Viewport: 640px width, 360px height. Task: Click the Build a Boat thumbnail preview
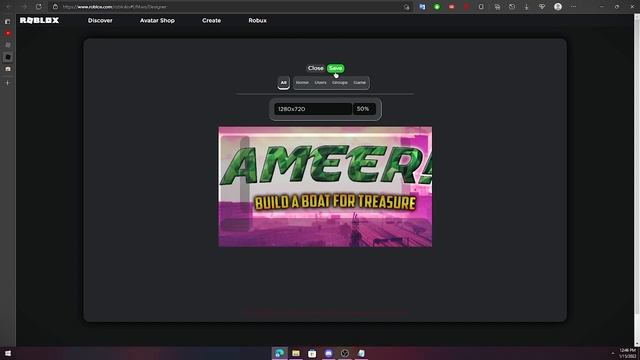tap(325, 187)
